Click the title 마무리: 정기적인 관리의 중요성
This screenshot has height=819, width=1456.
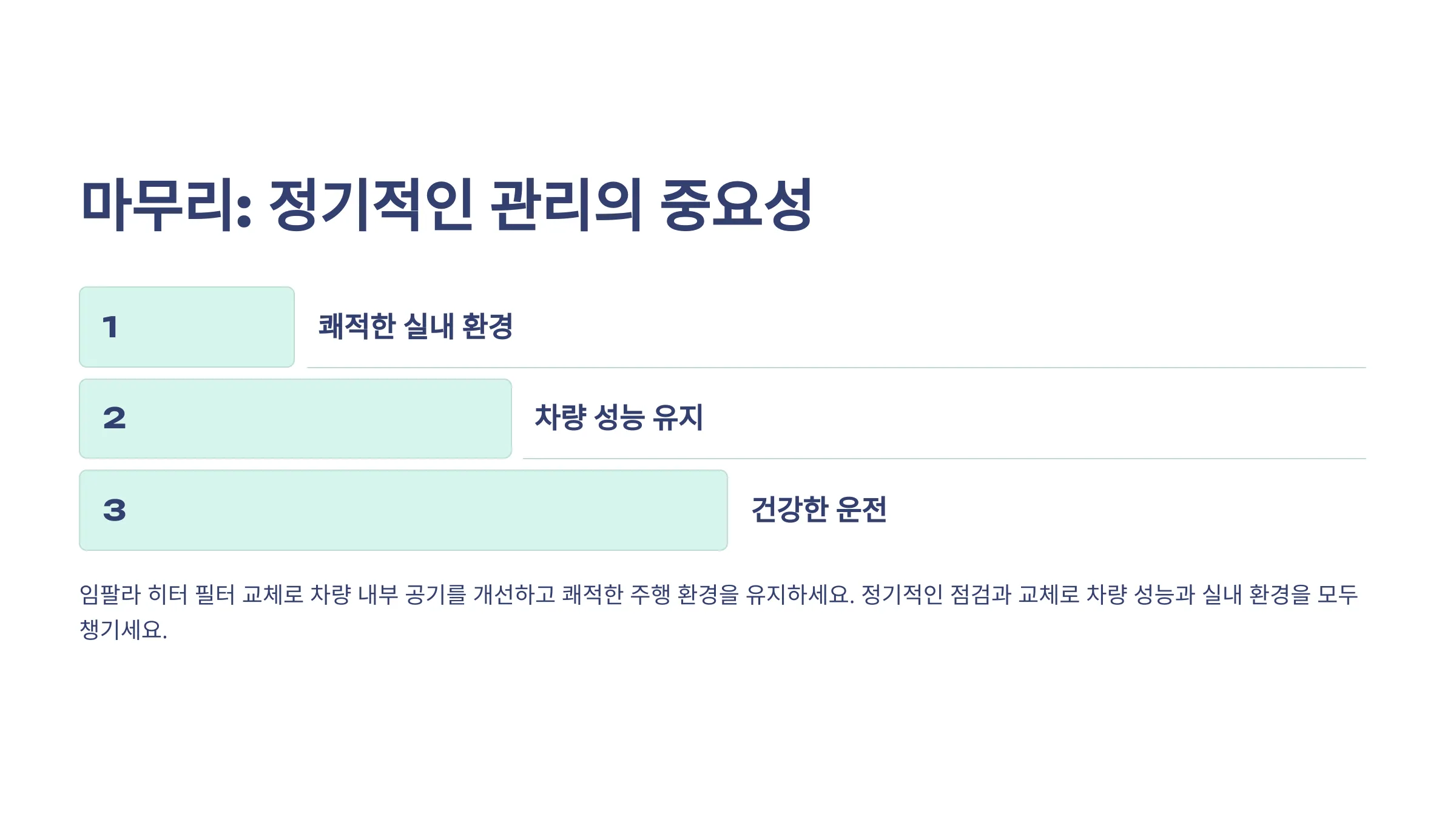[447, 205]
